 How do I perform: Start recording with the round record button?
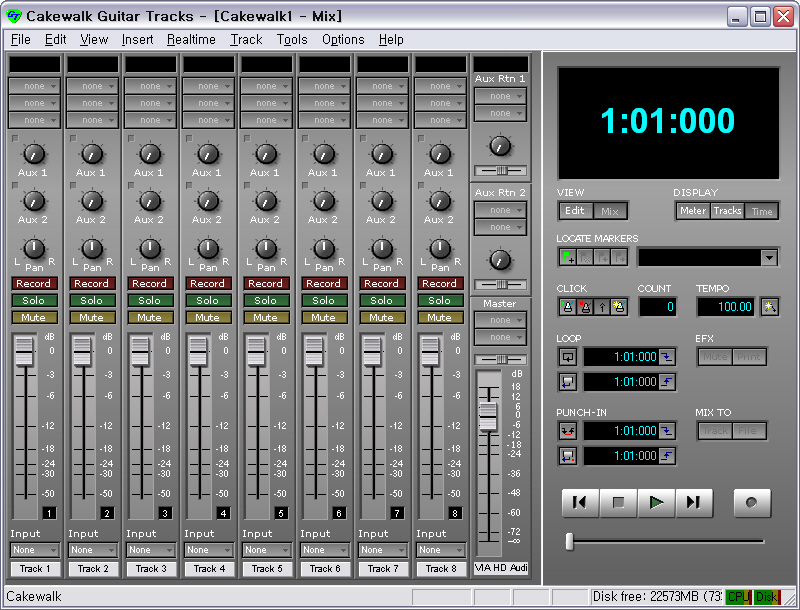(x=752, y=503)
